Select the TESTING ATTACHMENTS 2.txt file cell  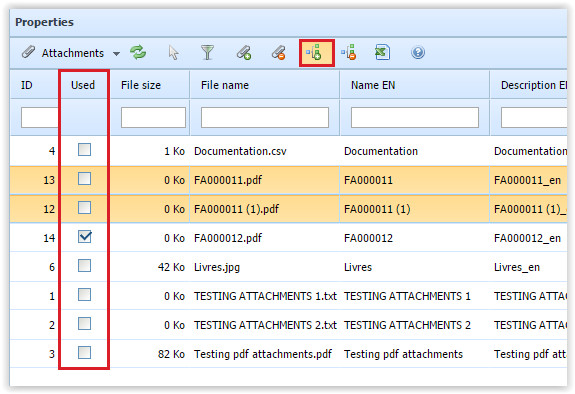[x=264, y=325]
